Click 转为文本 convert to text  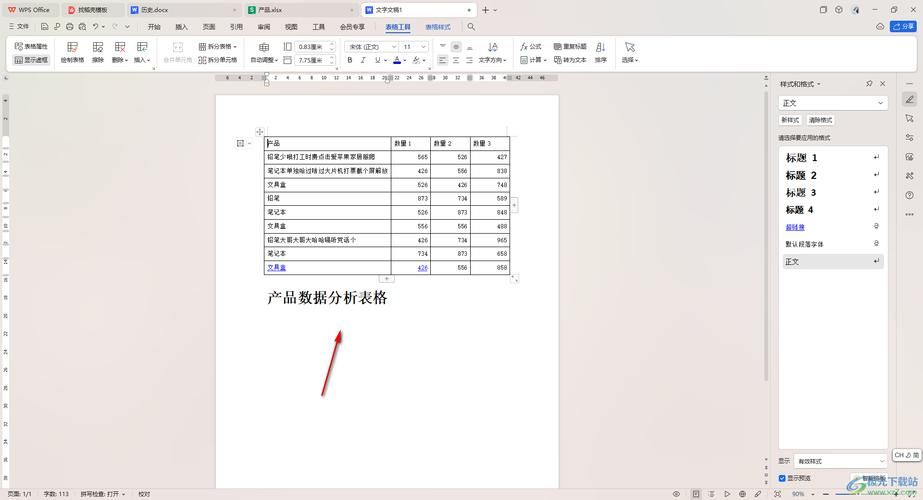pos(570,59)
